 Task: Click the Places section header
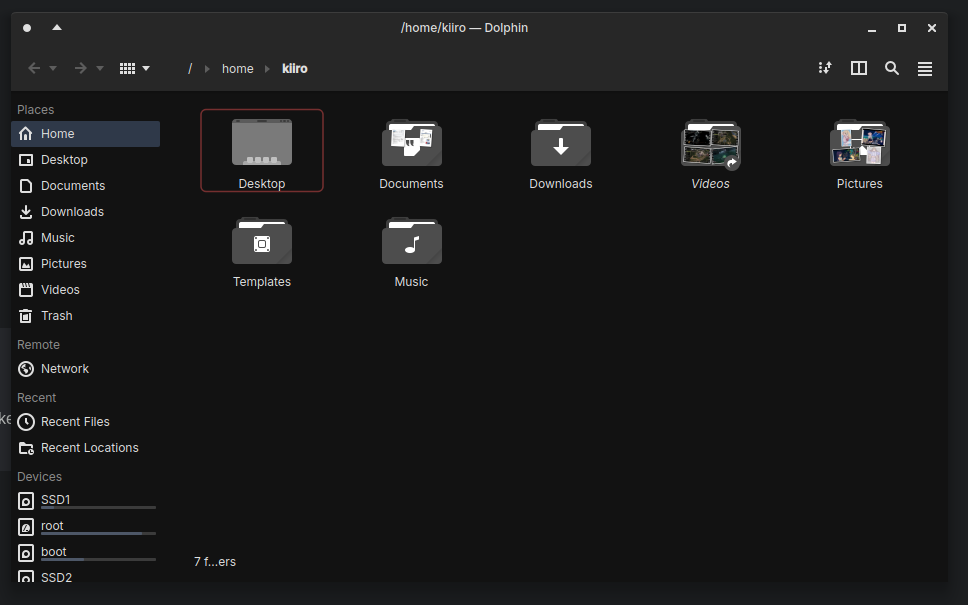(x=35, y=110)
